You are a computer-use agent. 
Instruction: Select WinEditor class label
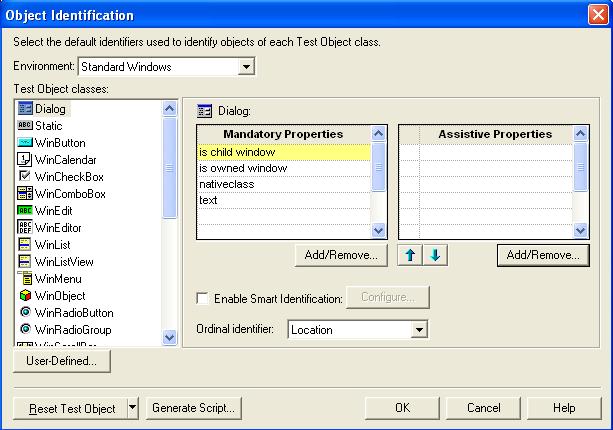point(58,228)
